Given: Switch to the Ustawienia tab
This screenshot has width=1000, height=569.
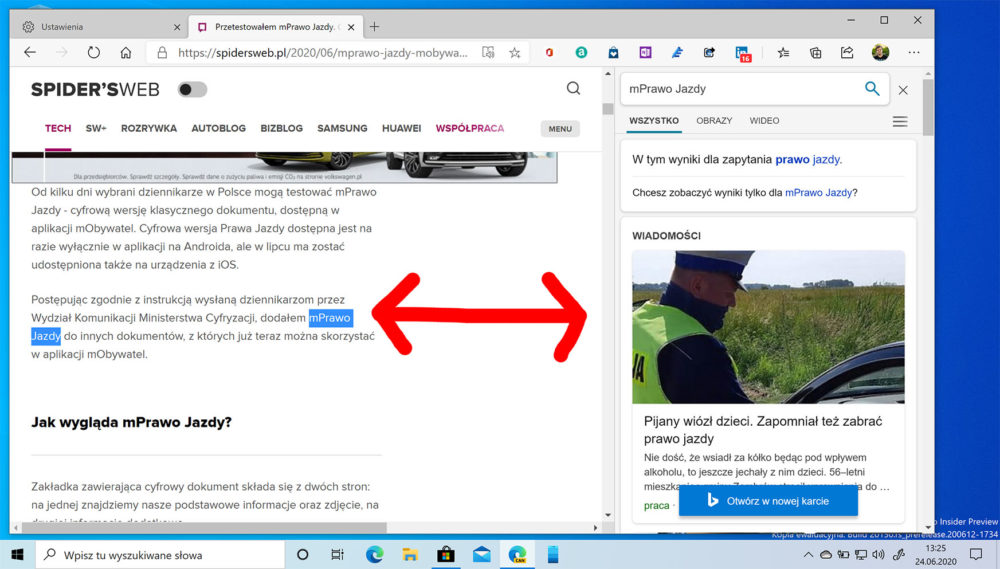Looking at the screenshot, I should (100, 27).
